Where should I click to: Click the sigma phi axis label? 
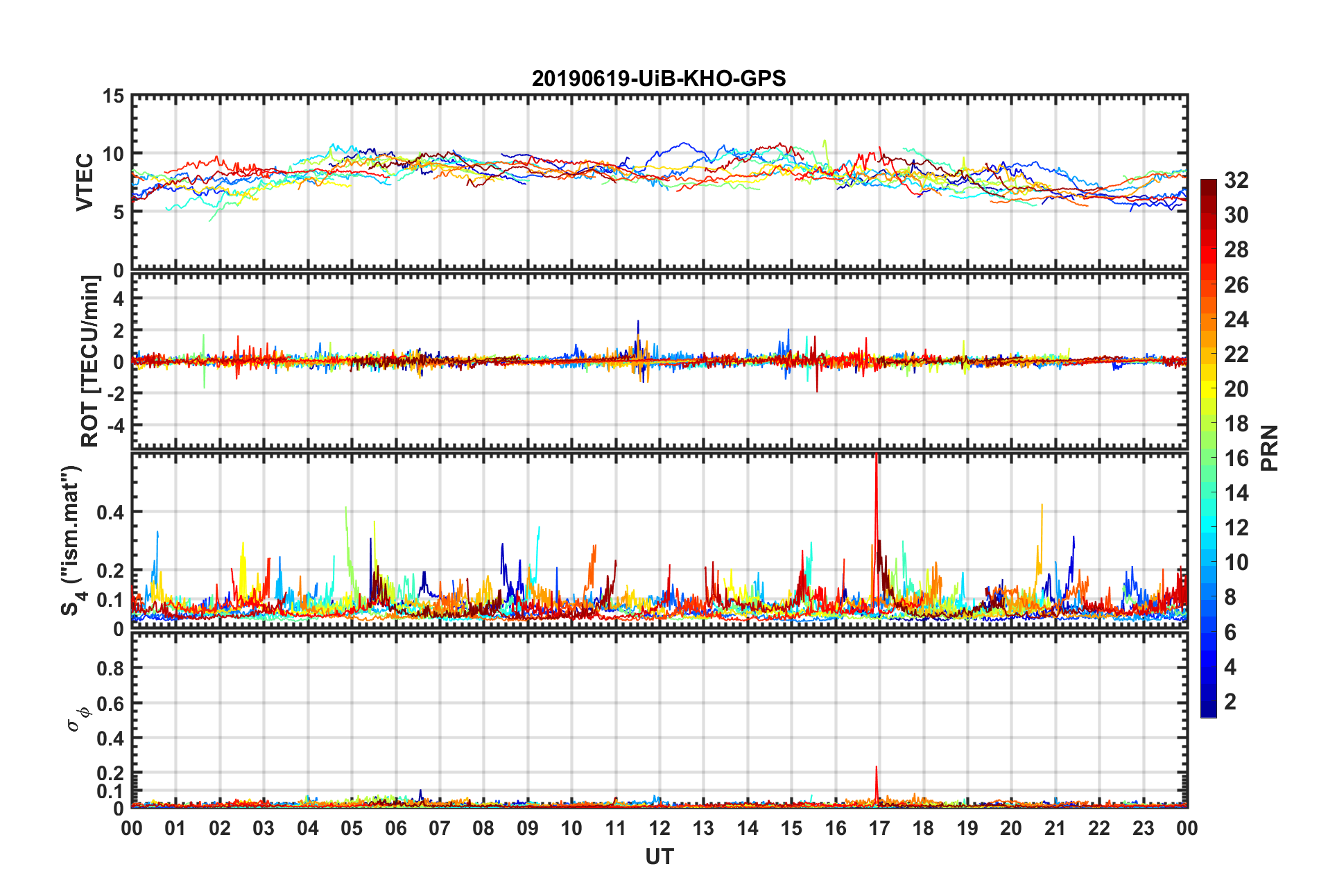click(78, 718)
